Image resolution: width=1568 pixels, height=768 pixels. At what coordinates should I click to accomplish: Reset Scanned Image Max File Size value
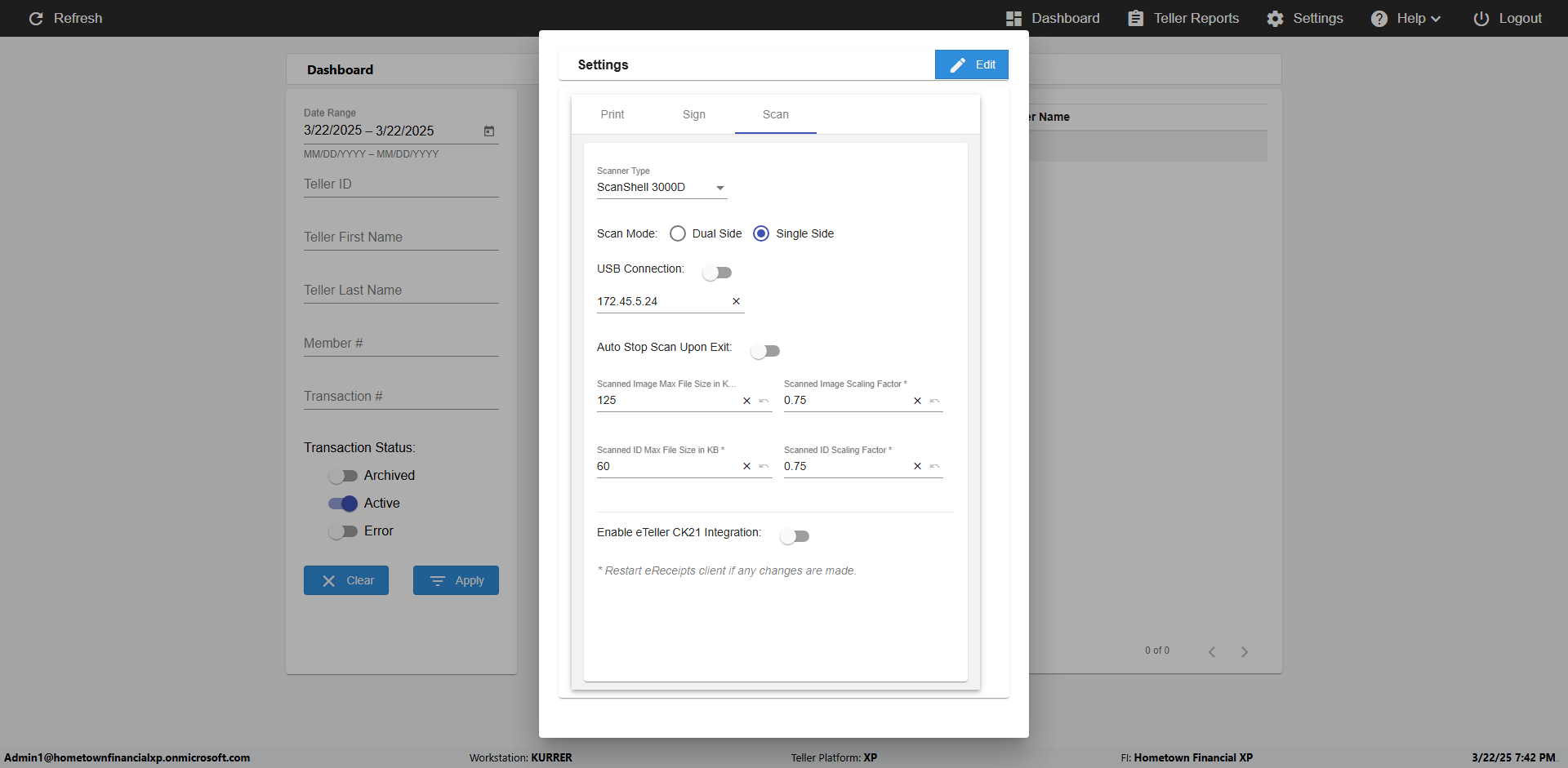click(x=764, y=401)
